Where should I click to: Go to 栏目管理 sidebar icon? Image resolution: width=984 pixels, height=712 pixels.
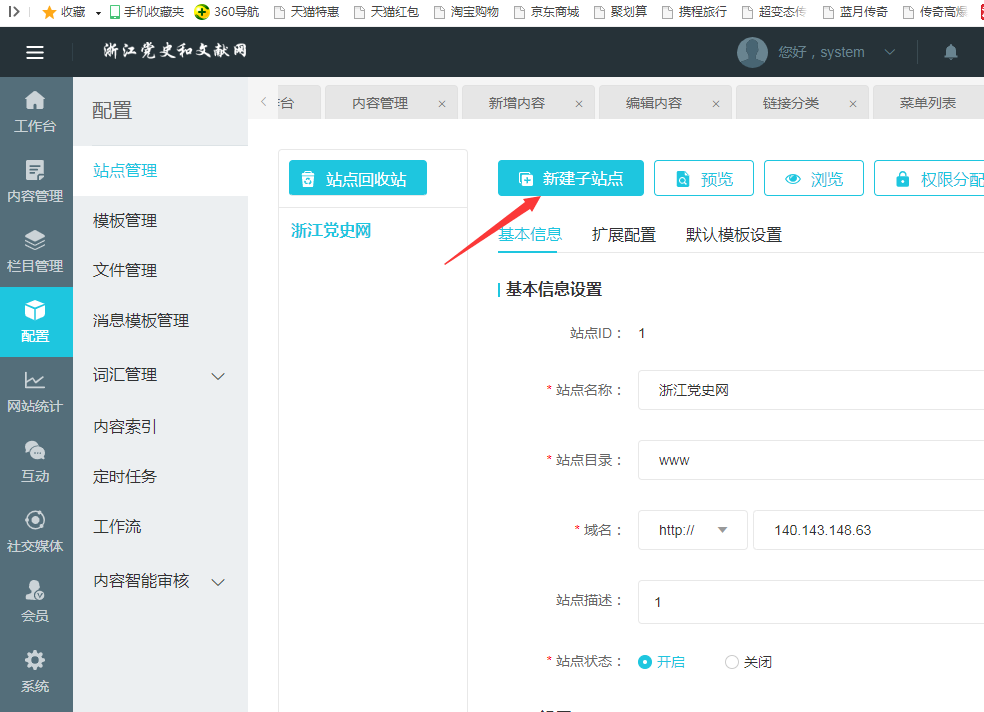[x=35, y=251]
